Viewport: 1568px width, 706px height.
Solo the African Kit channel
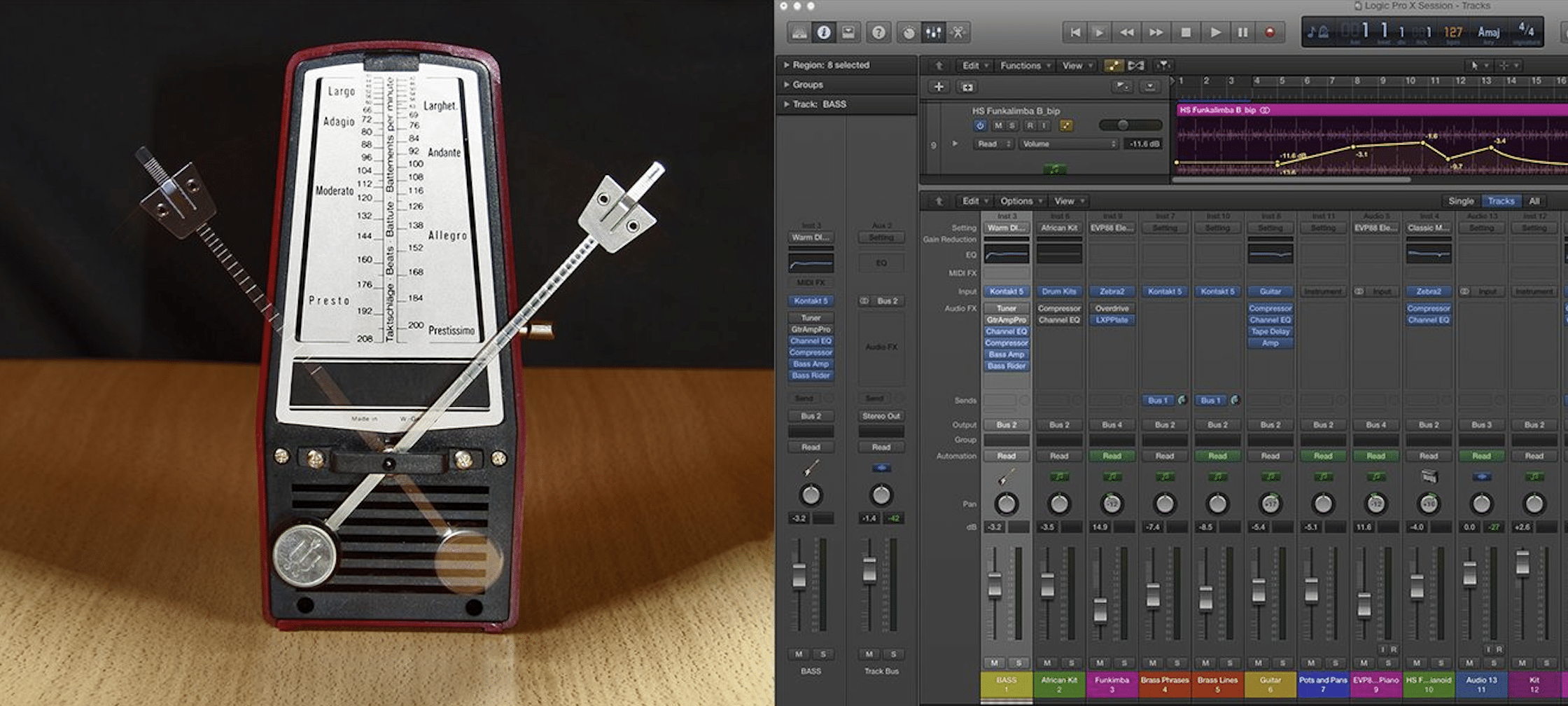[x=1072, y=663]
